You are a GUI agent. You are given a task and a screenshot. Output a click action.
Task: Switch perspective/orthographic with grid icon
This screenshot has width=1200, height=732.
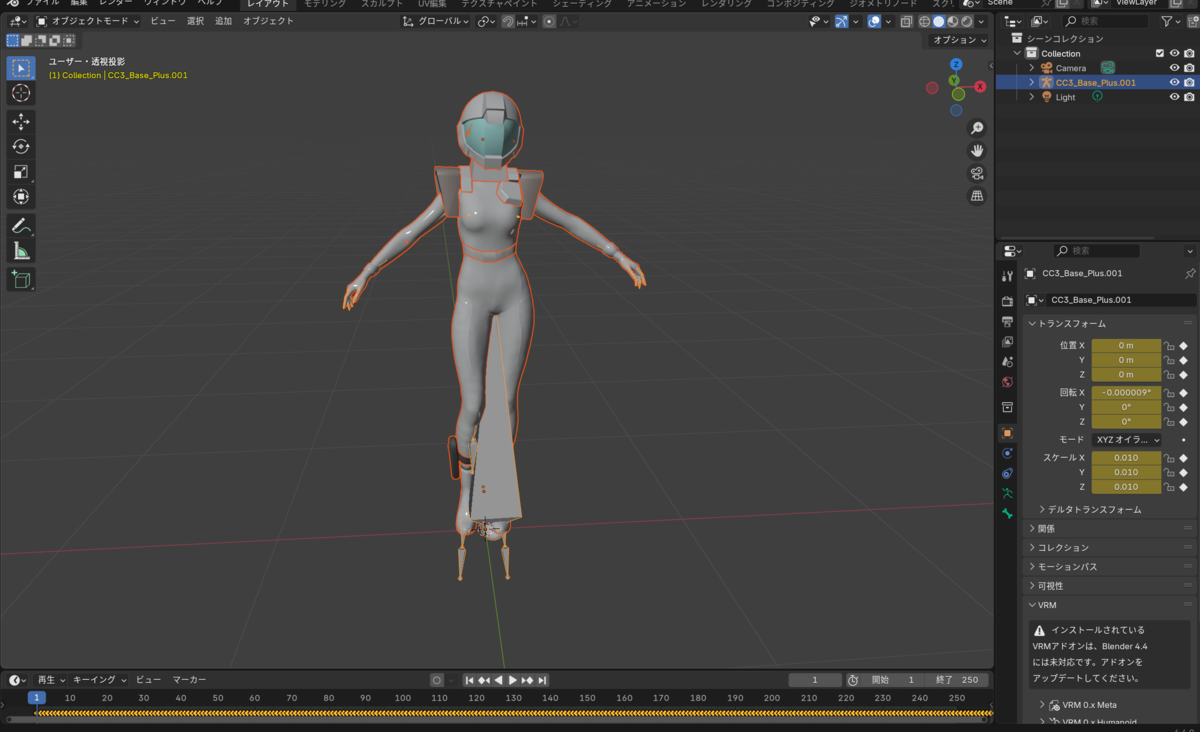977,196
